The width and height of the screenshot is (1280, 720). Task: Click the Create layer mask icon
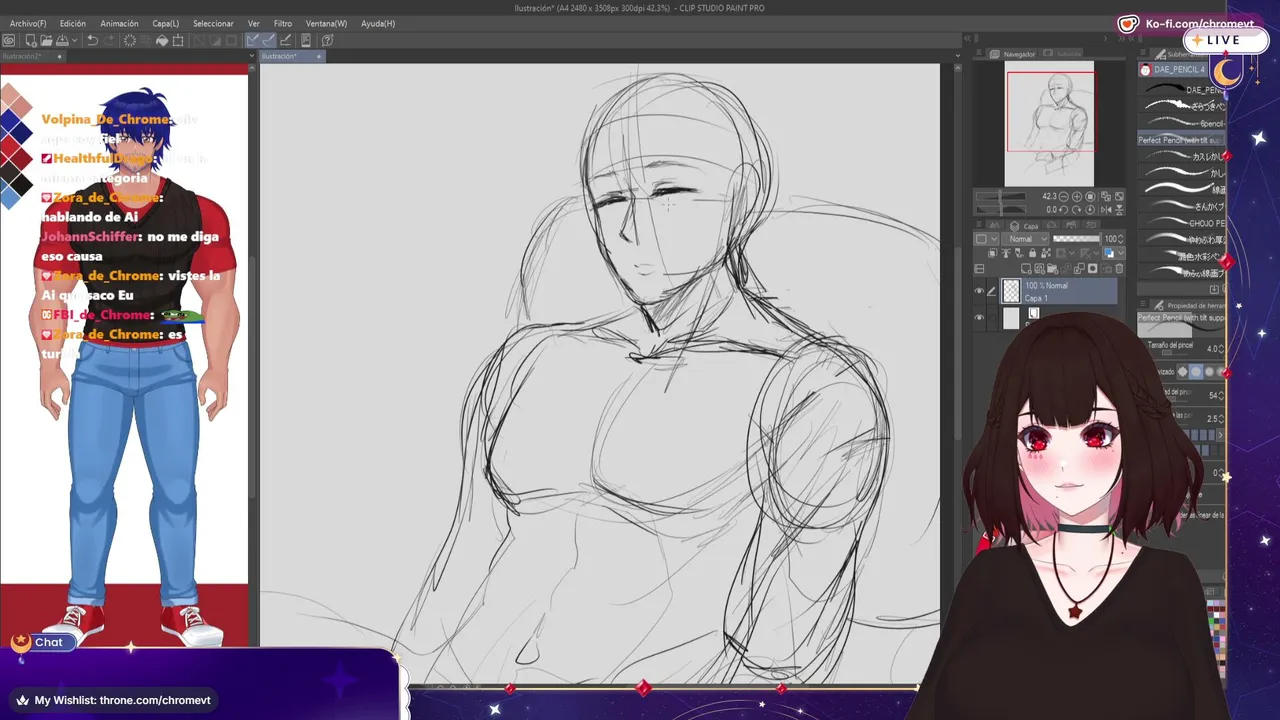point(1092,268)
